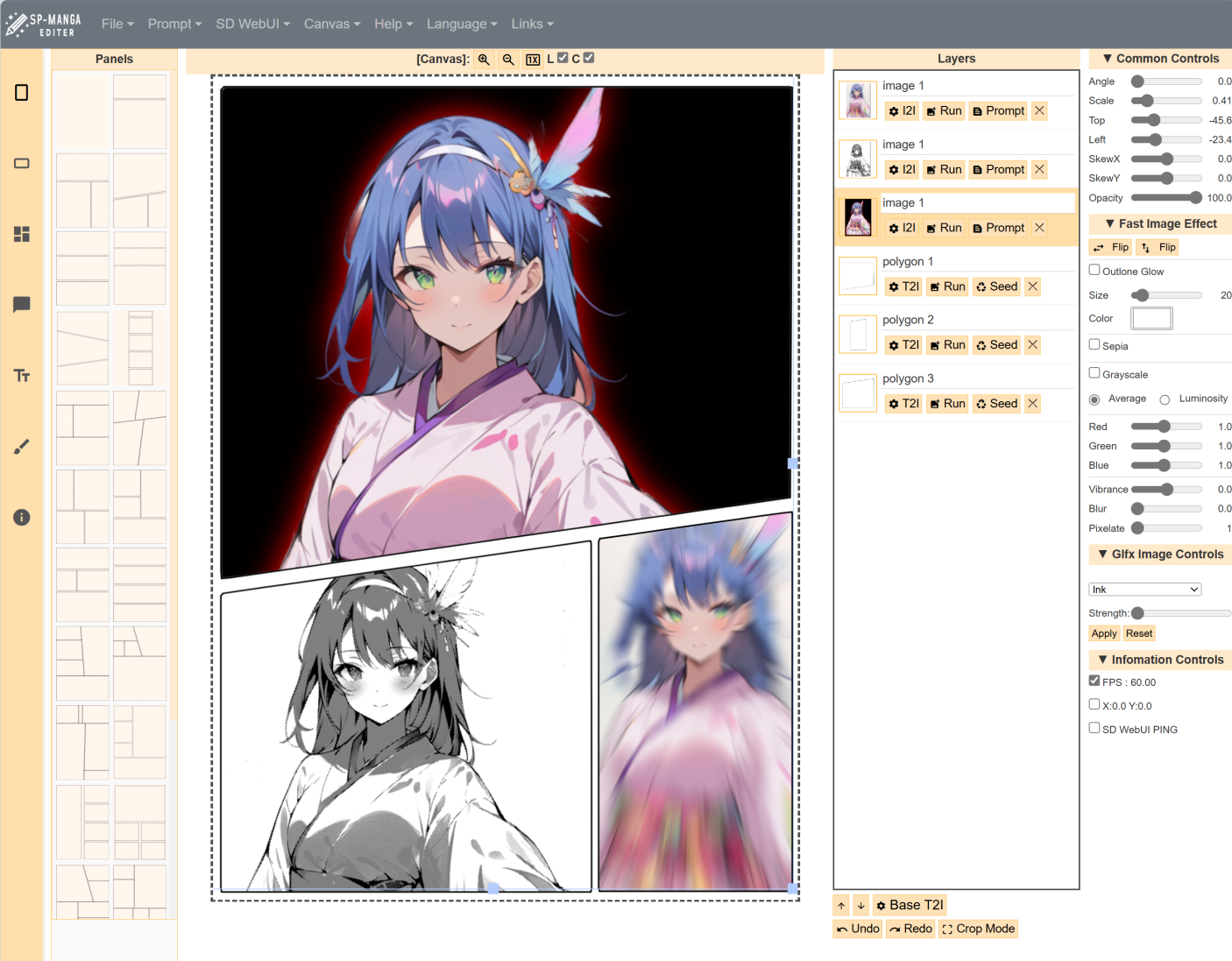Toggle the C checkbox in canvas toolbar
Screen dimensions: 1232x961
589,59
